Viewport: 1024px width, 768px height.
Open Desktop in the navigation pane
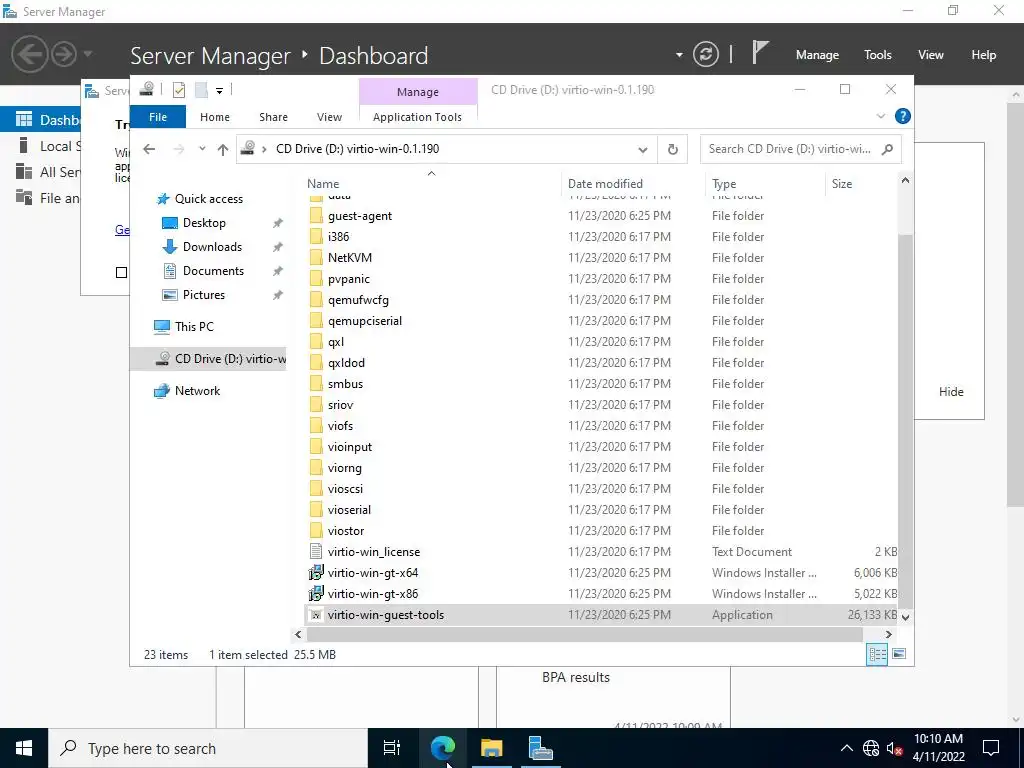(204, 223)
